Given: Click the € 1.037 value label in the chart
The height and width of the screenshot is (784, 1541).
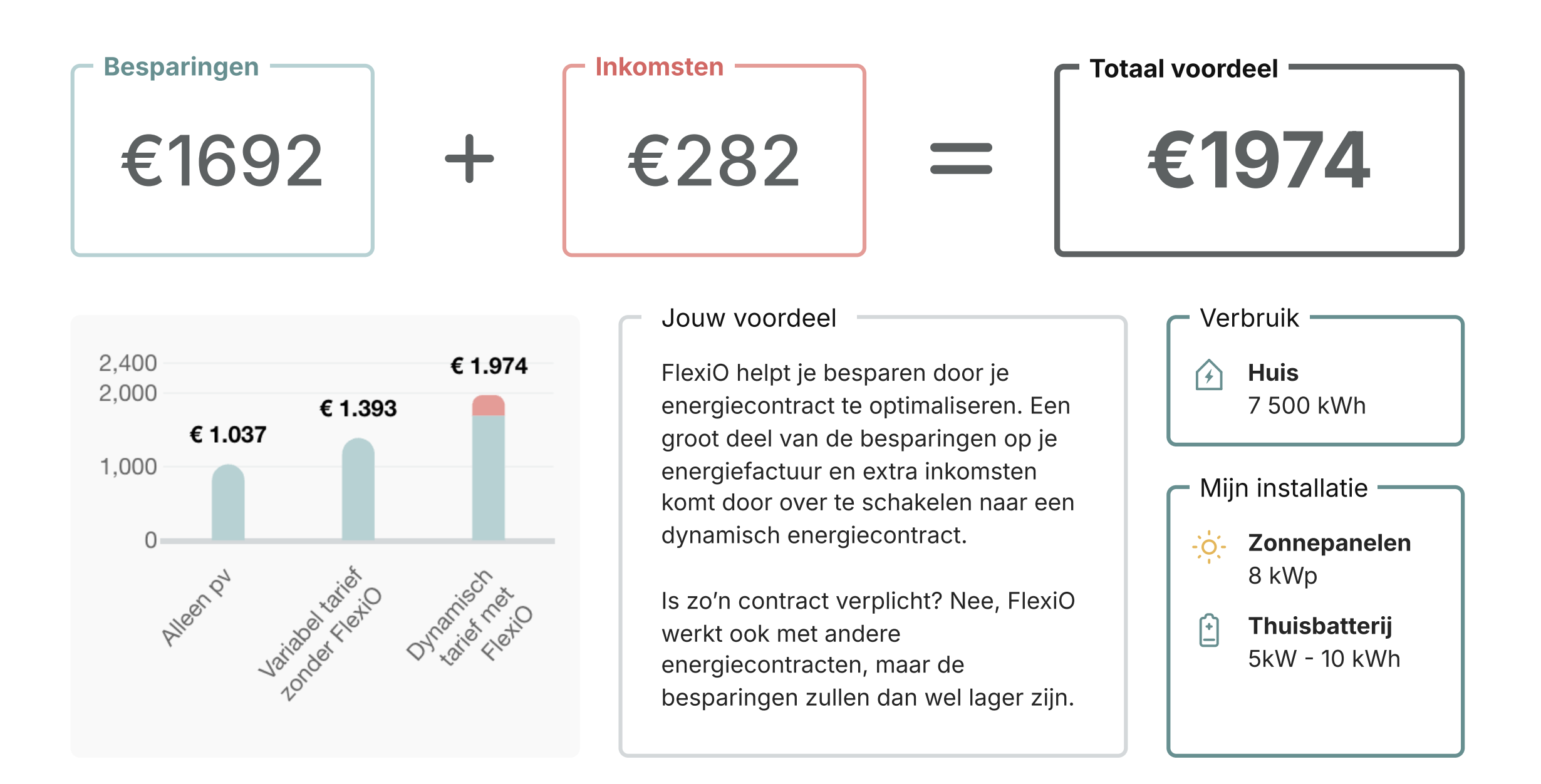Looking at the screenshot, I should point(228,435).
